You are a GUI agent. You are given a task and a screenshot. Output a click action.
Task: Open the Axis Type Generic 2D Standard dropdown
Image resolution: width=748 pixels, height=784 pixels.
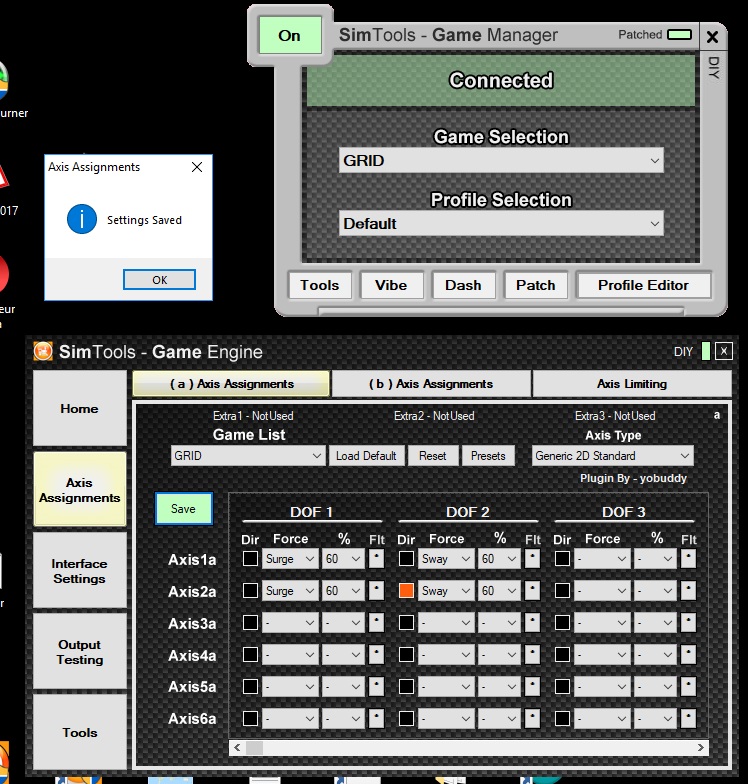point(612,456)
